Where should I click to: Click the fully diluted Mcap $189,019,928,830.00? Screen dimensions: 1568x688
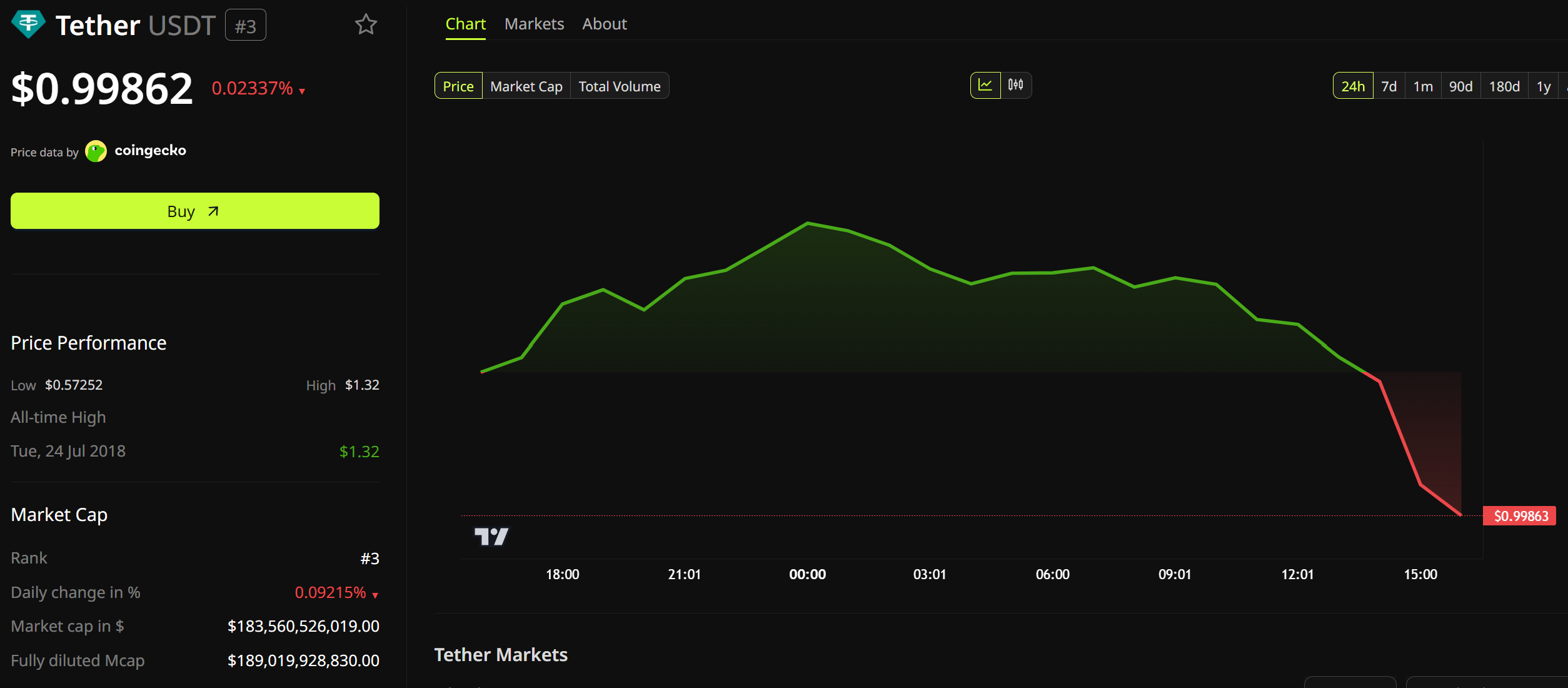303,660
